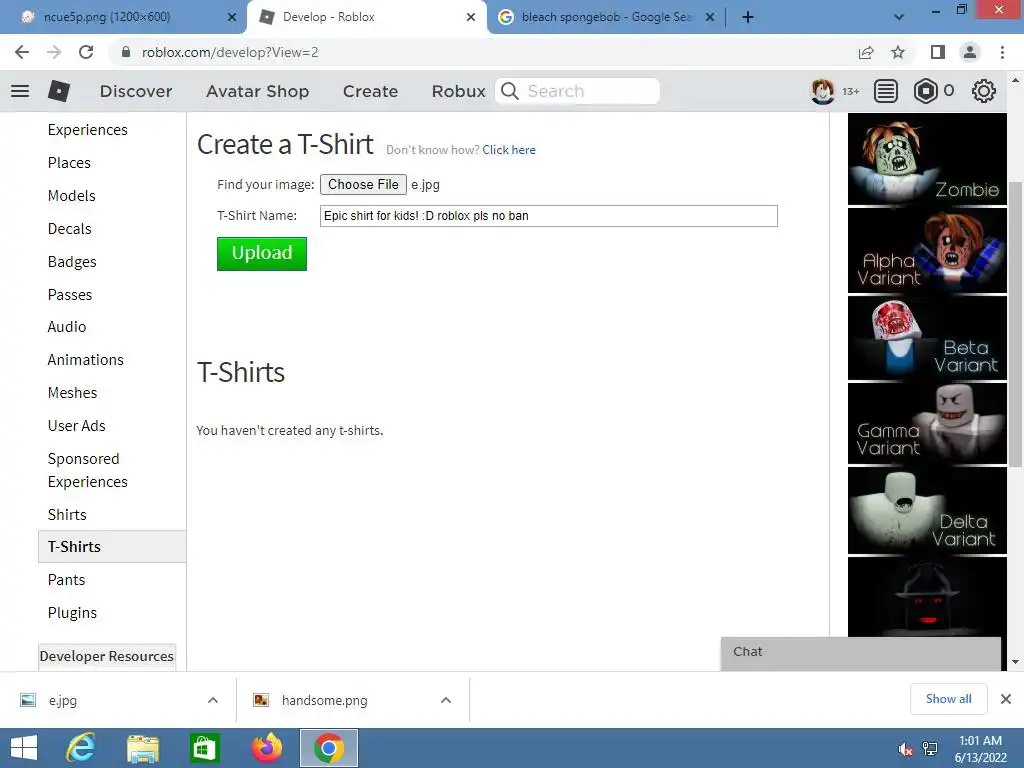The height and width of the screenshot is (768, 1024).
Task: Select Decals in the sidebar
Action: pos(69,229)
